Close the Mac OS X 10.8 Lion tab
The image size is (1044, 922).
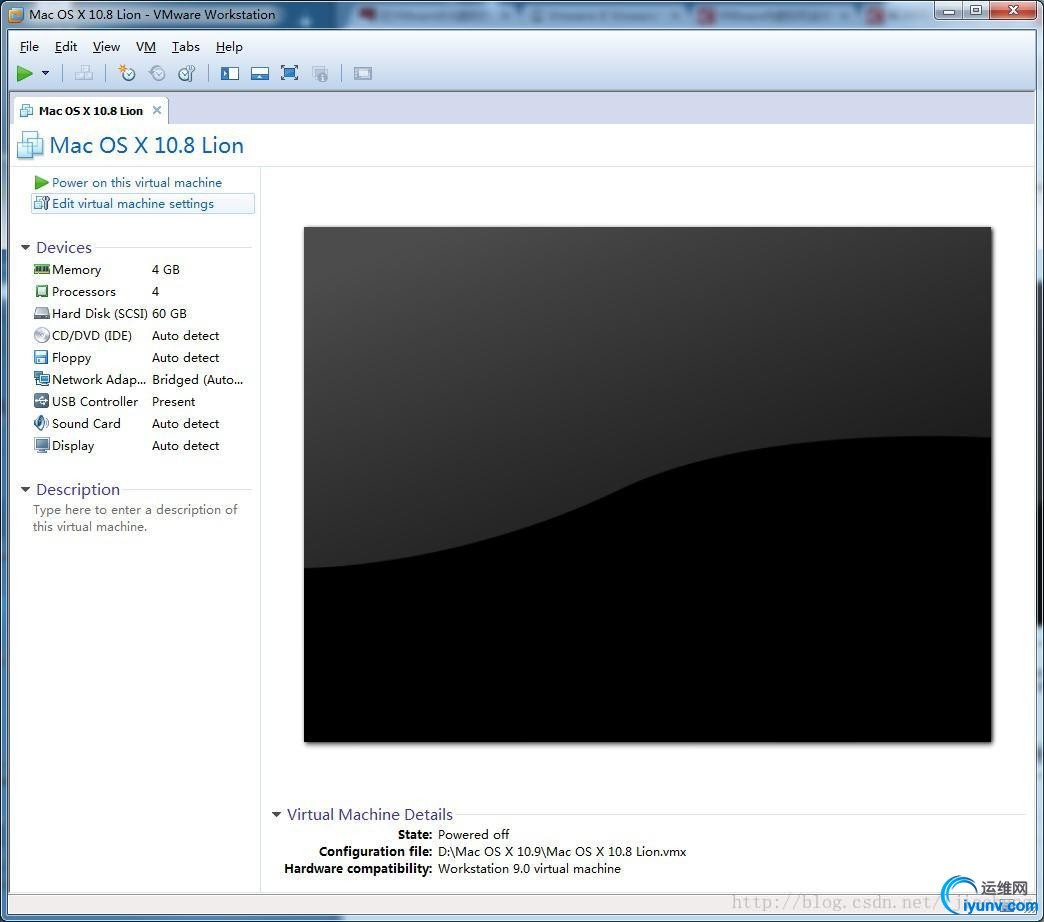click(157, 110)
